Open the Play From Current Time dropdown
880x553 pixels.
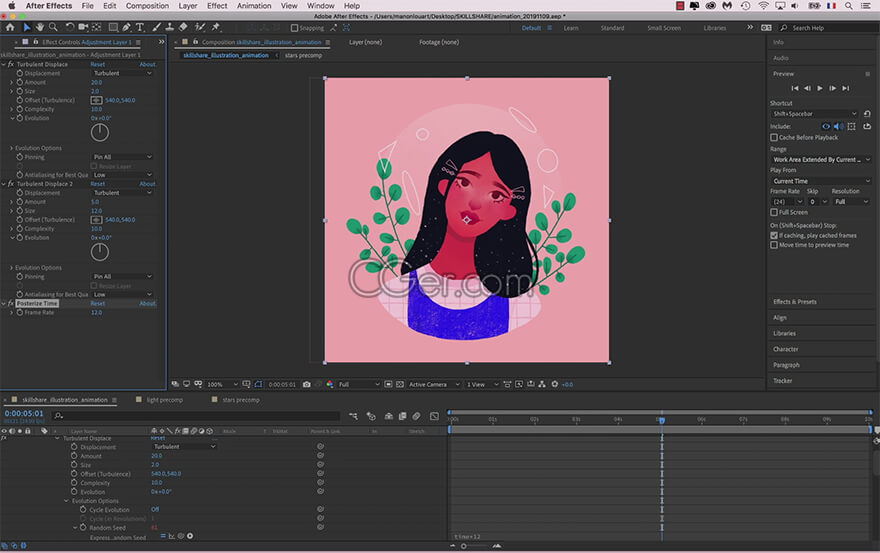(821, 181)
